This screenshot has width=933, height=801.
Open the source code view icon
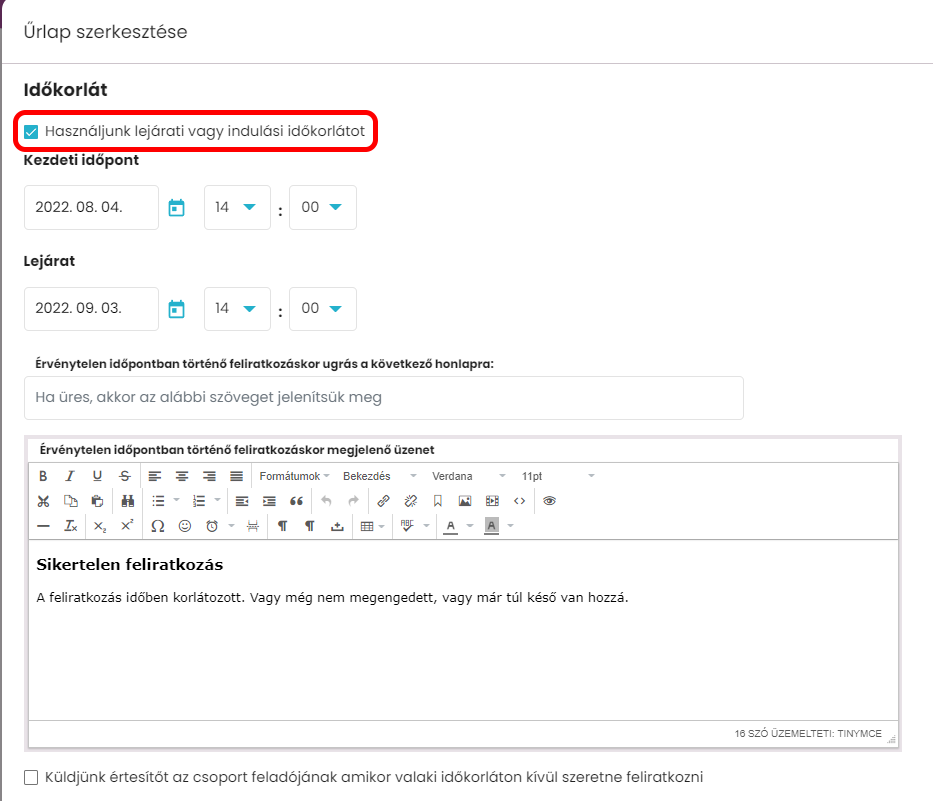pyautogui.click(x=519, y=501)
